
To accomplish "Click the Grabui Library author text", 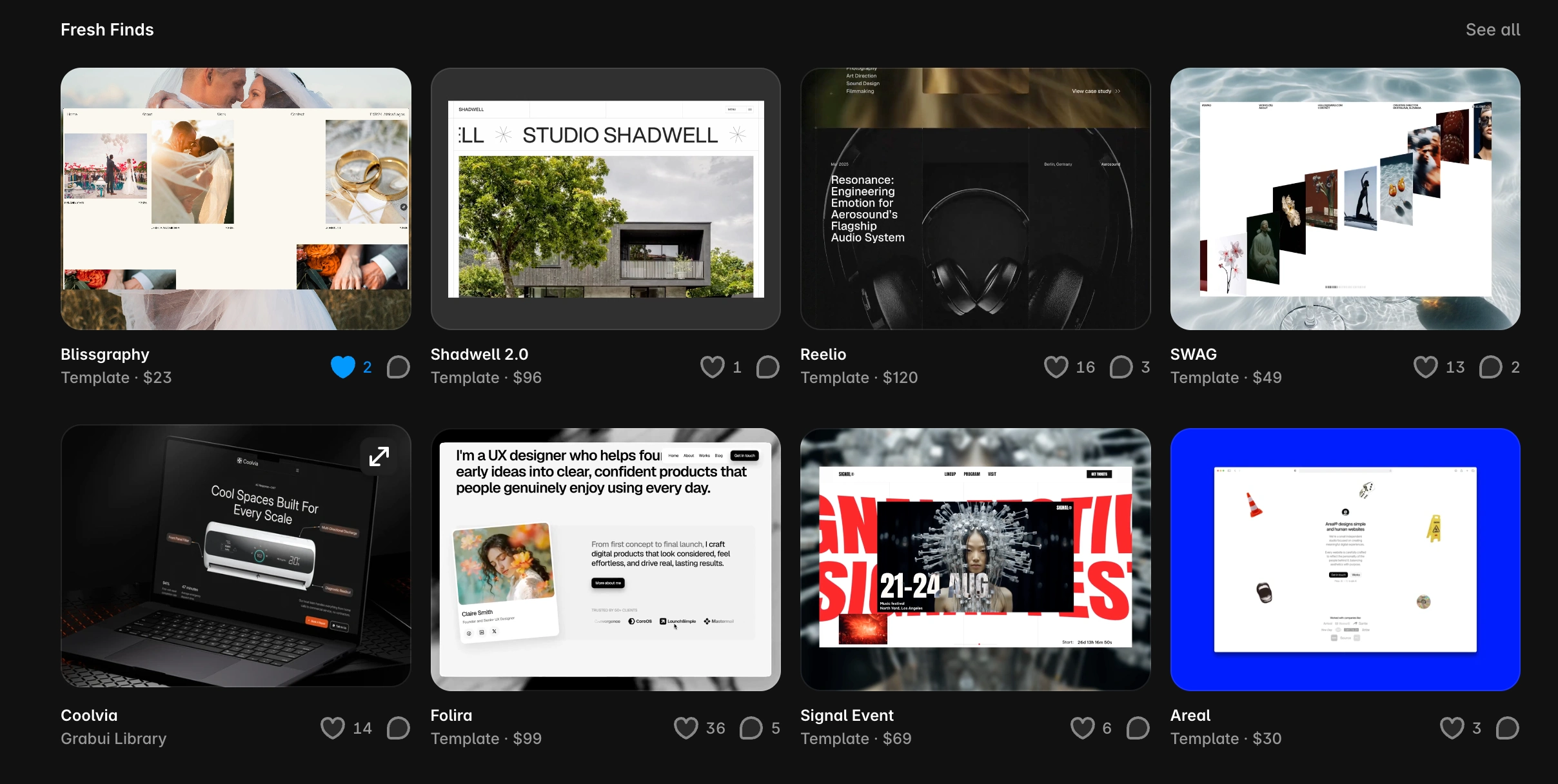I will pyautogui.click(x=113, y=739).
